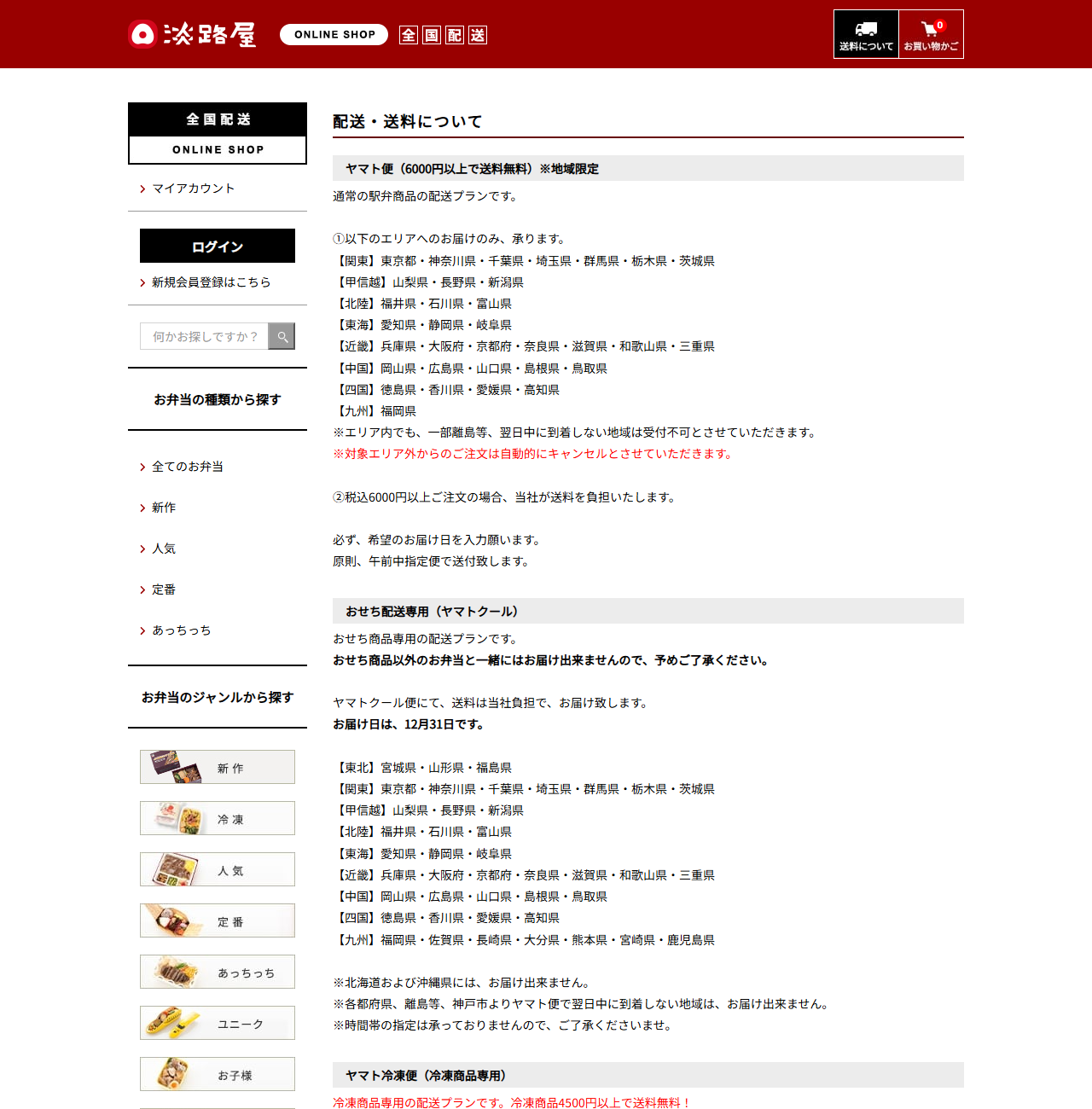Click the red 対象エリア外 cancellation notice
This screenshot has height=1109, width=1092.
point(533,454)
